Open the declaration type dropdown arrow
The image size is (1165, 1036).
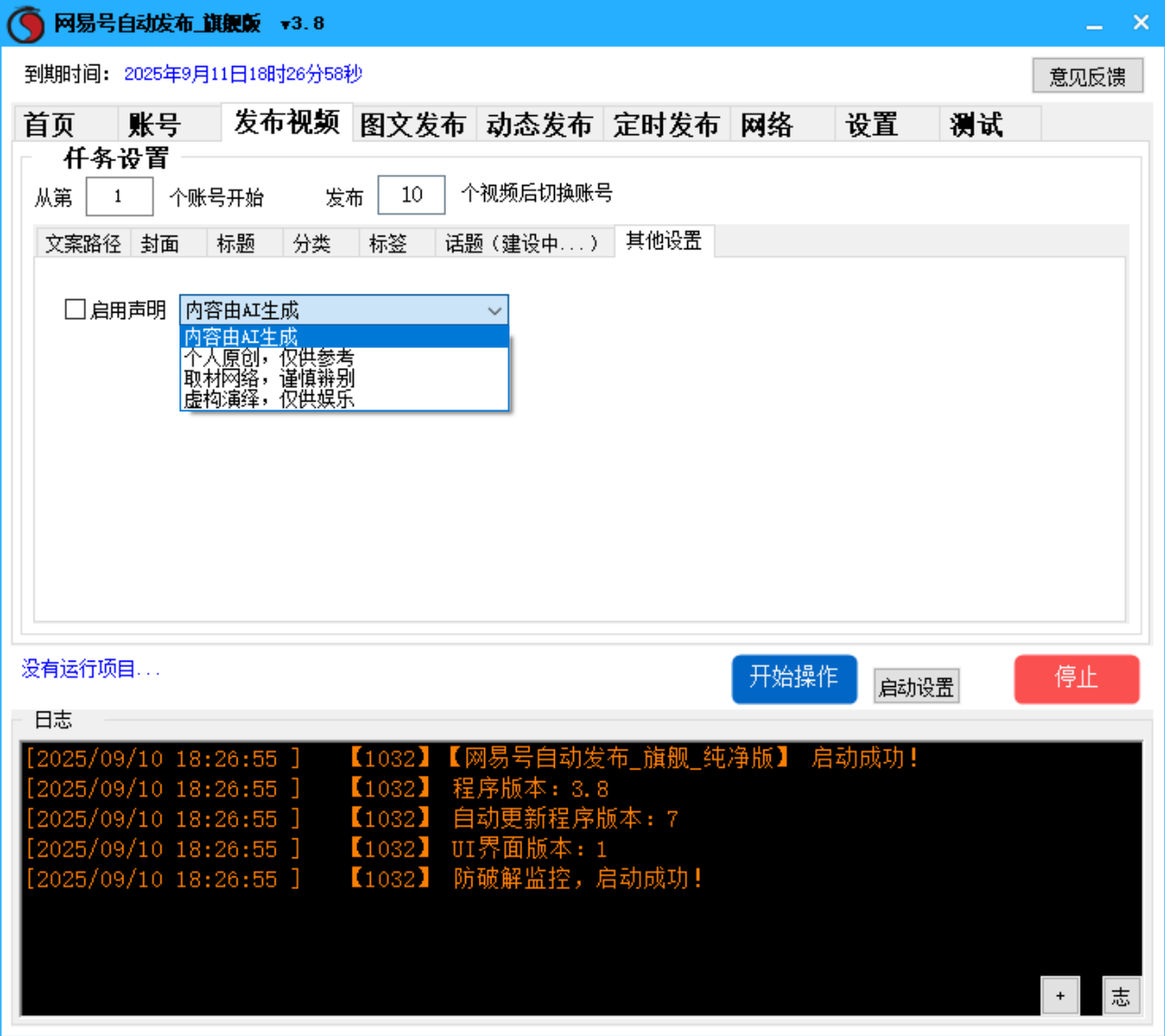(x=495, y=310)
